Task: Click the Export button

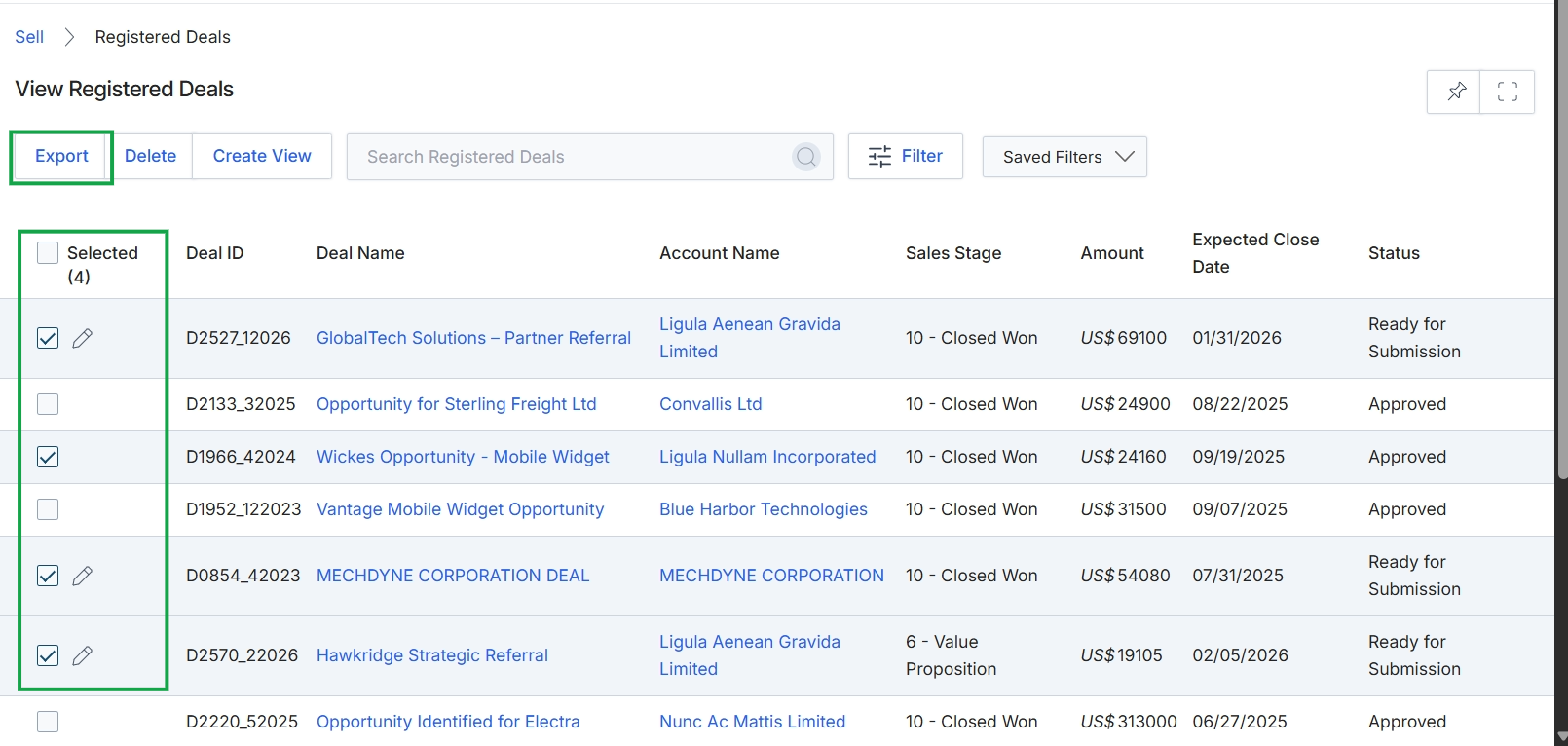Action: [x=61, y=156]
